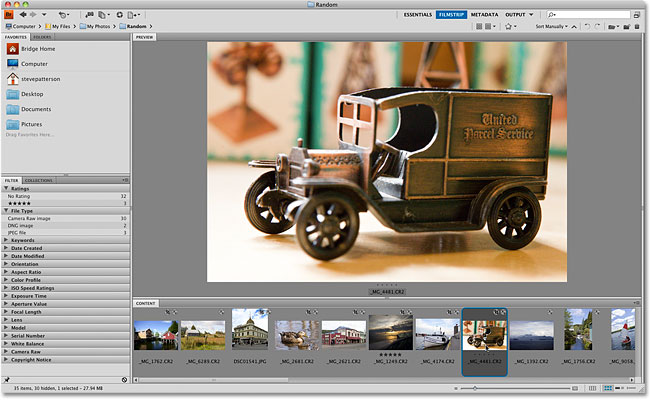Image resolution: width=650 pixels, height=400 pixels.
Task: Click the browse quality thumbnail icon
Action: [x=479, y=27]
